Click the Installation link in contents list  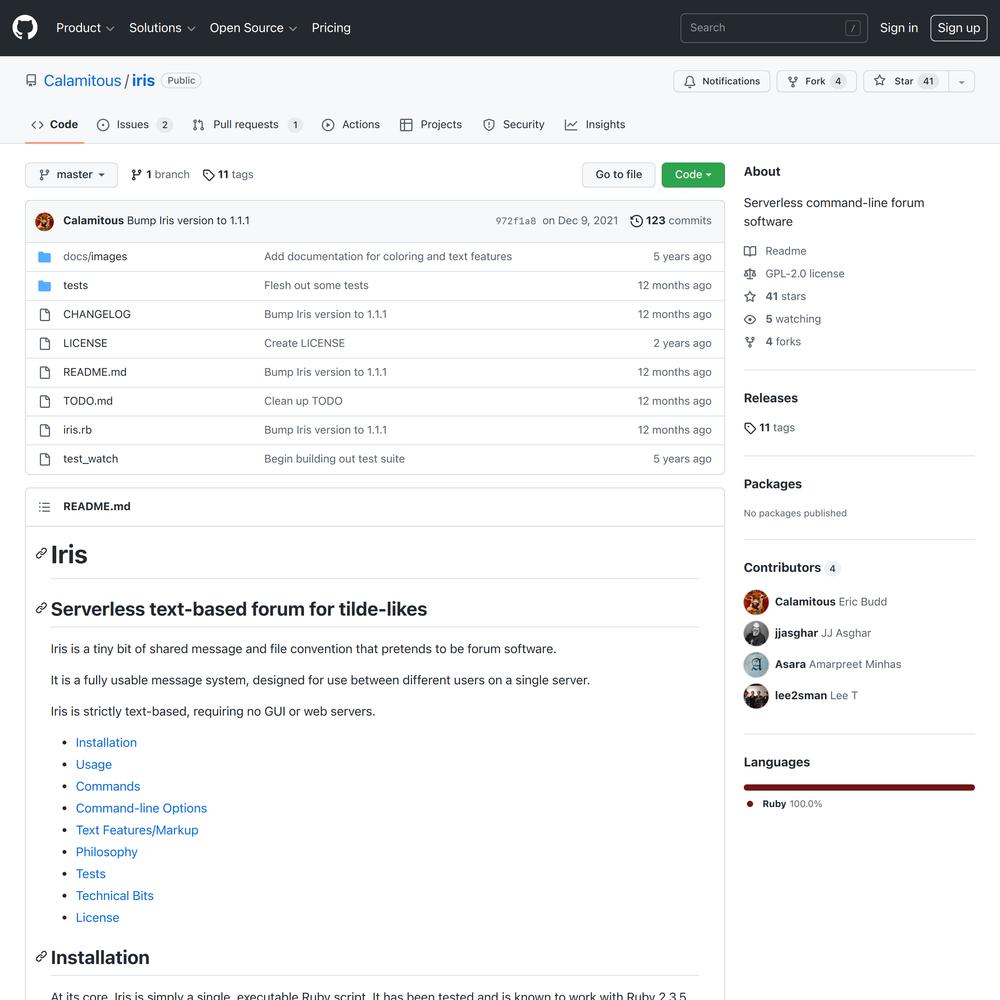coord(106,743)
